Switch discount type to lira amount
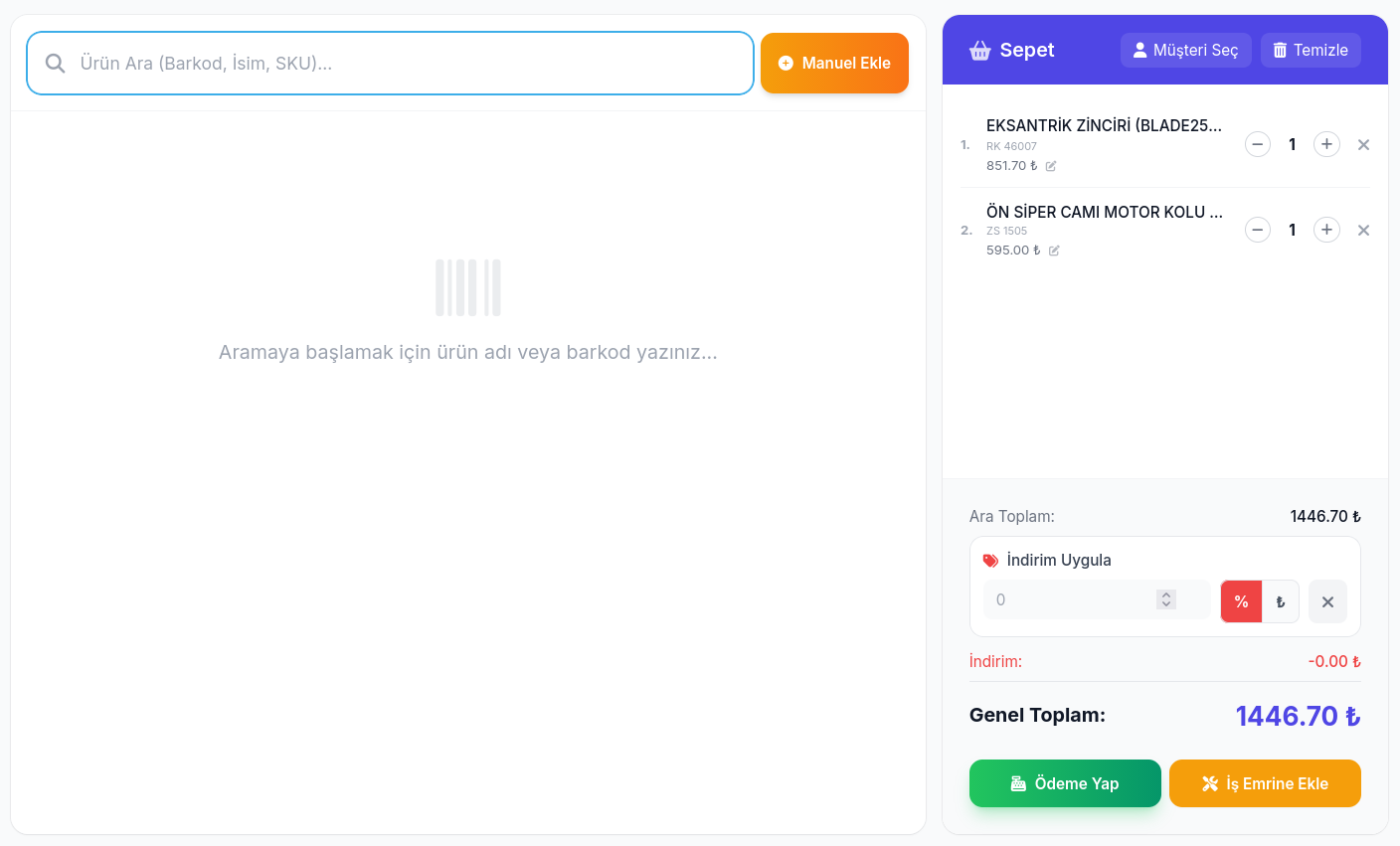The image size is (1400, 846). (x=1281, y=601)
